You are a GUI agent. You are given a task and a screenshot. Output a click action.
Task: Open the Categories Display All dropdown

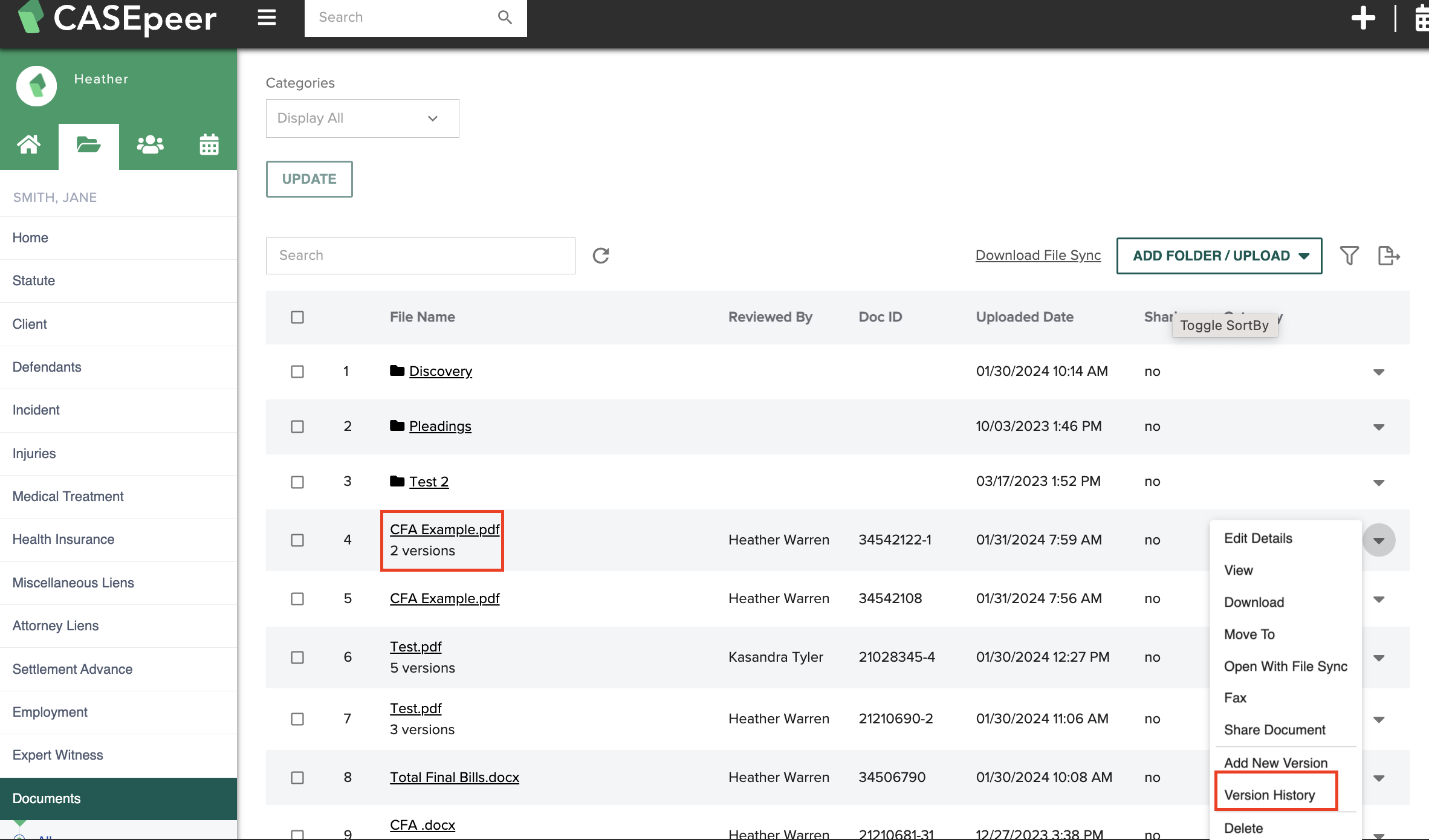363,118
